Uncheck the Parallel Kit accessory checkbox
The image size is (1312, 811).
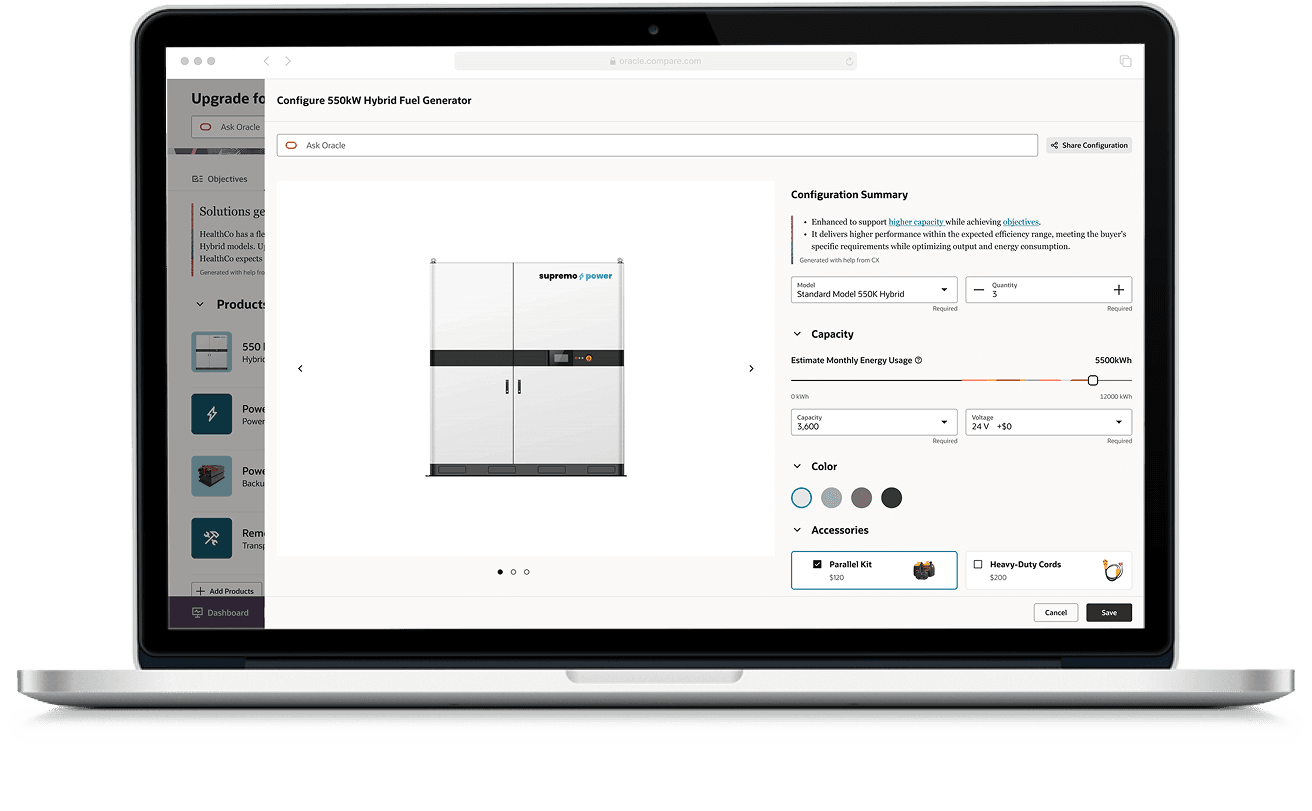tap(817, 564)
